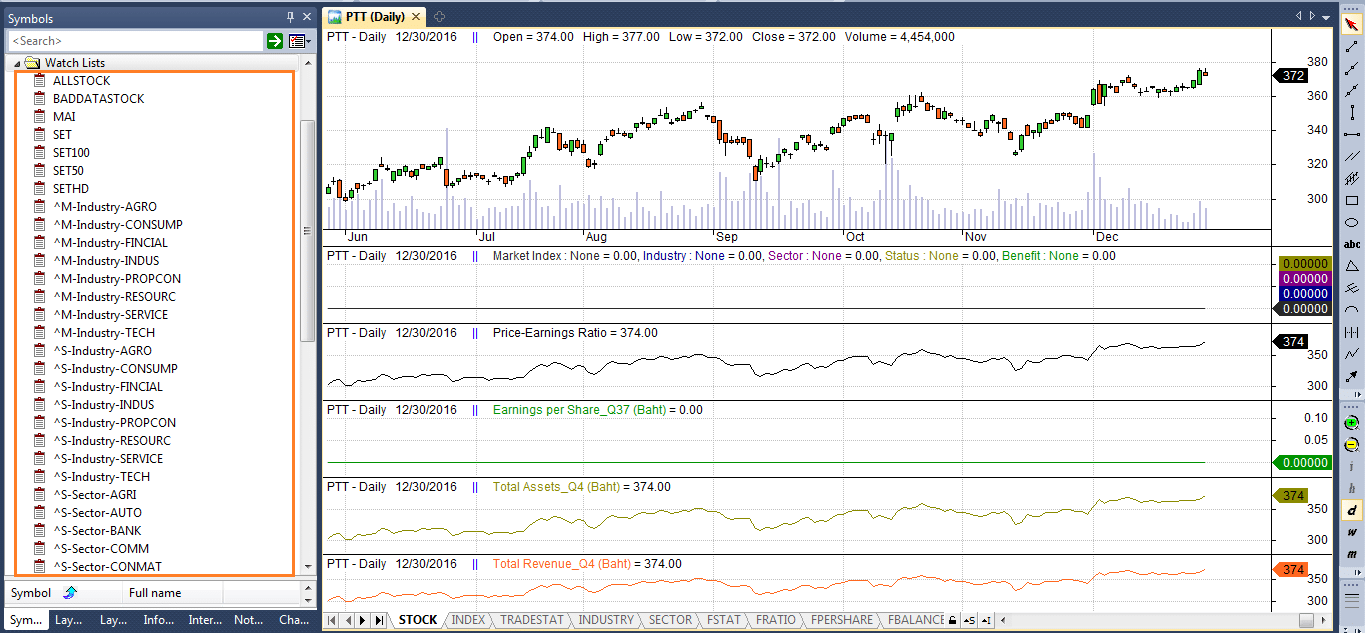1365x633 pixels.
Task: Pick the rectangle drawing tool
Action: (x=1352, y=201)
